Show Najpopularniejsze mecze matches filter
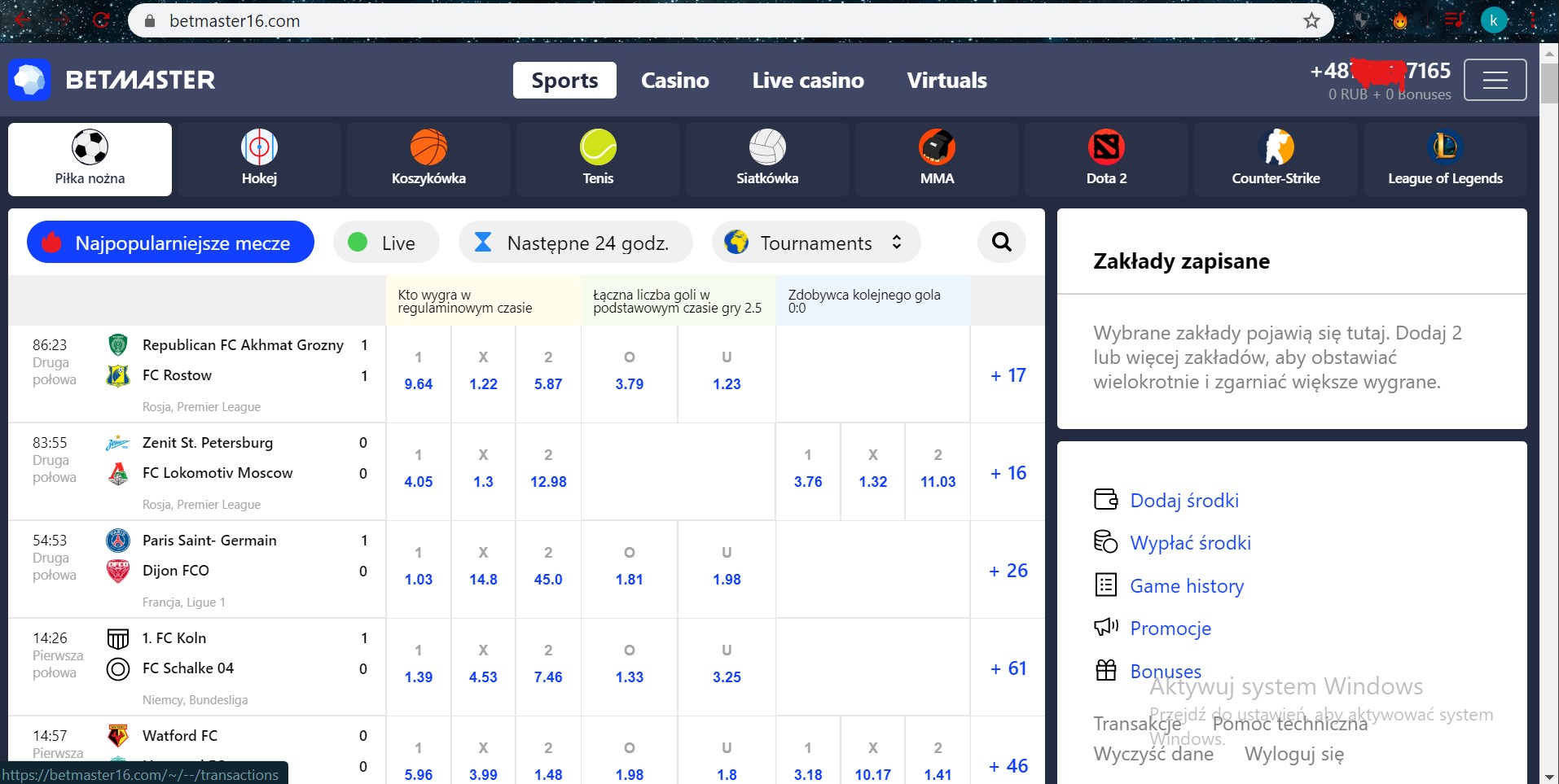1559x784 pixels. [170, 242]
